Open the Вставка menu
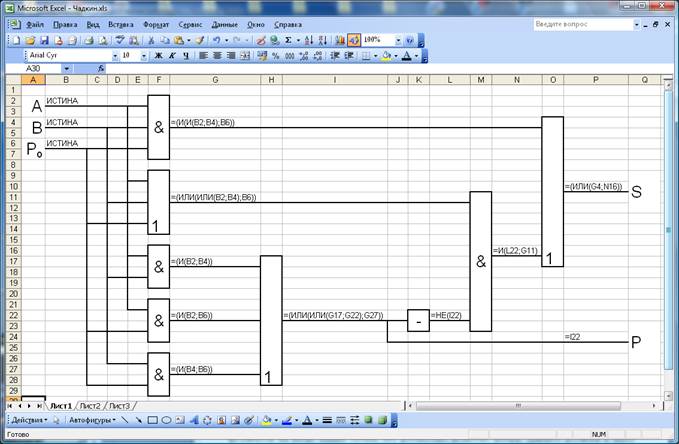 [121, 25]
